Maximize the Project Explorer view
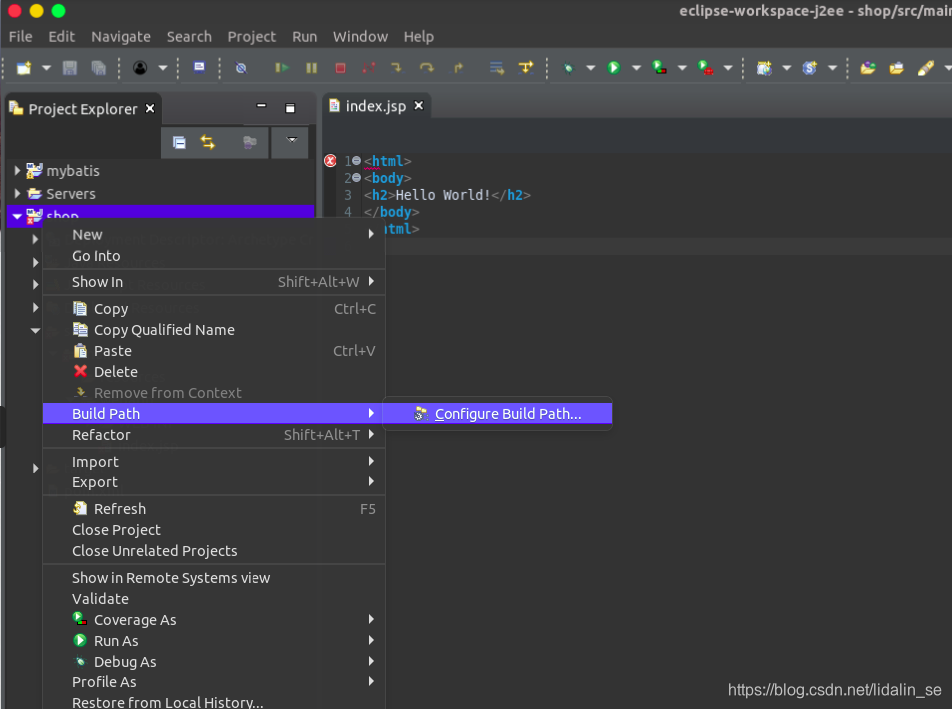Screen dimensions: 952x709 (290, 108)
